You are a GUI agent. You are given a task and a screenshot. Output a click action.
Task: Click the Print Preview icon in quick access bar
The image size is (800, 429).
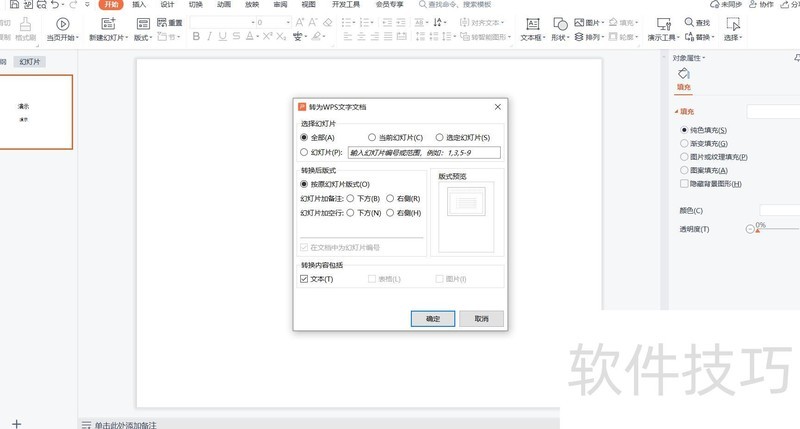(41, 5)
